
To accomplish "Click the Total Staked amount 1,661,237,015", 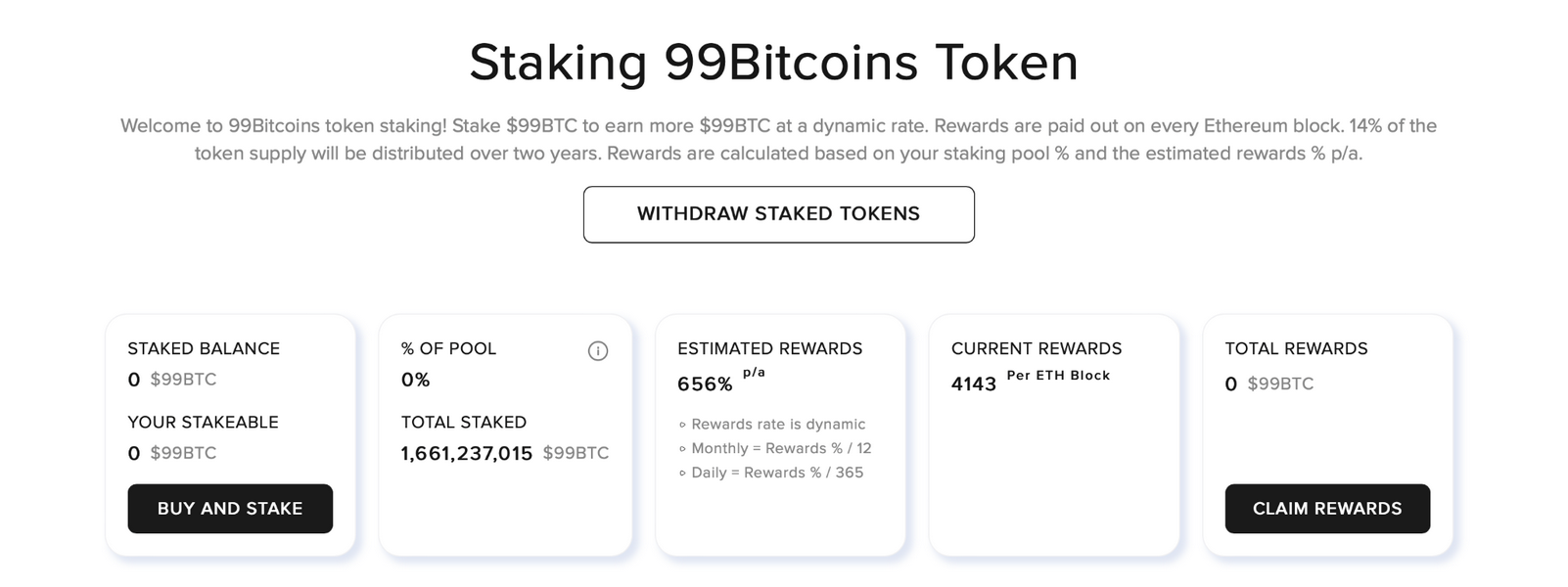I will 467,454.
